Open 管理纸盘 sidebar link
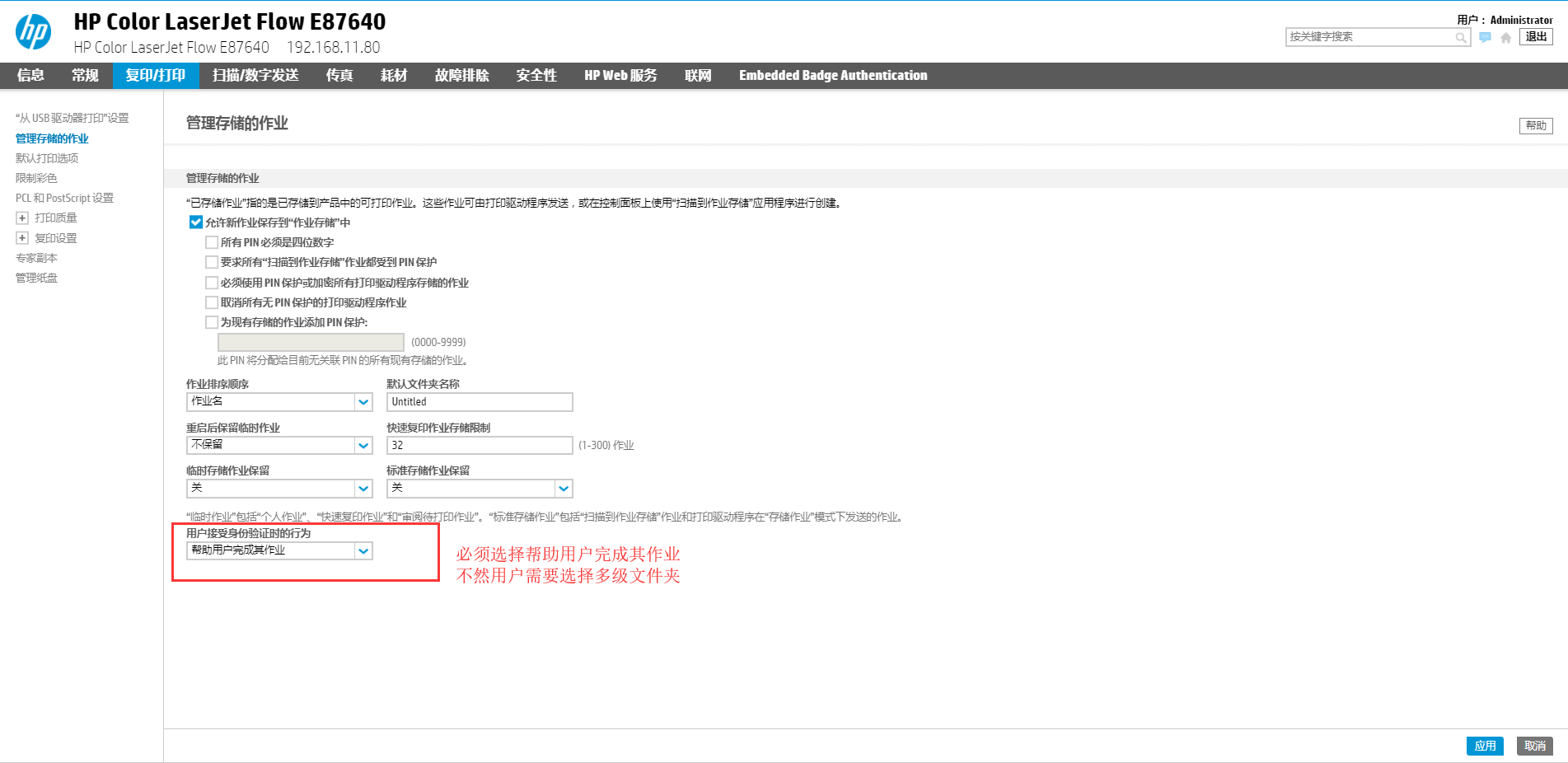1568x763 pixels. point(36,278)
